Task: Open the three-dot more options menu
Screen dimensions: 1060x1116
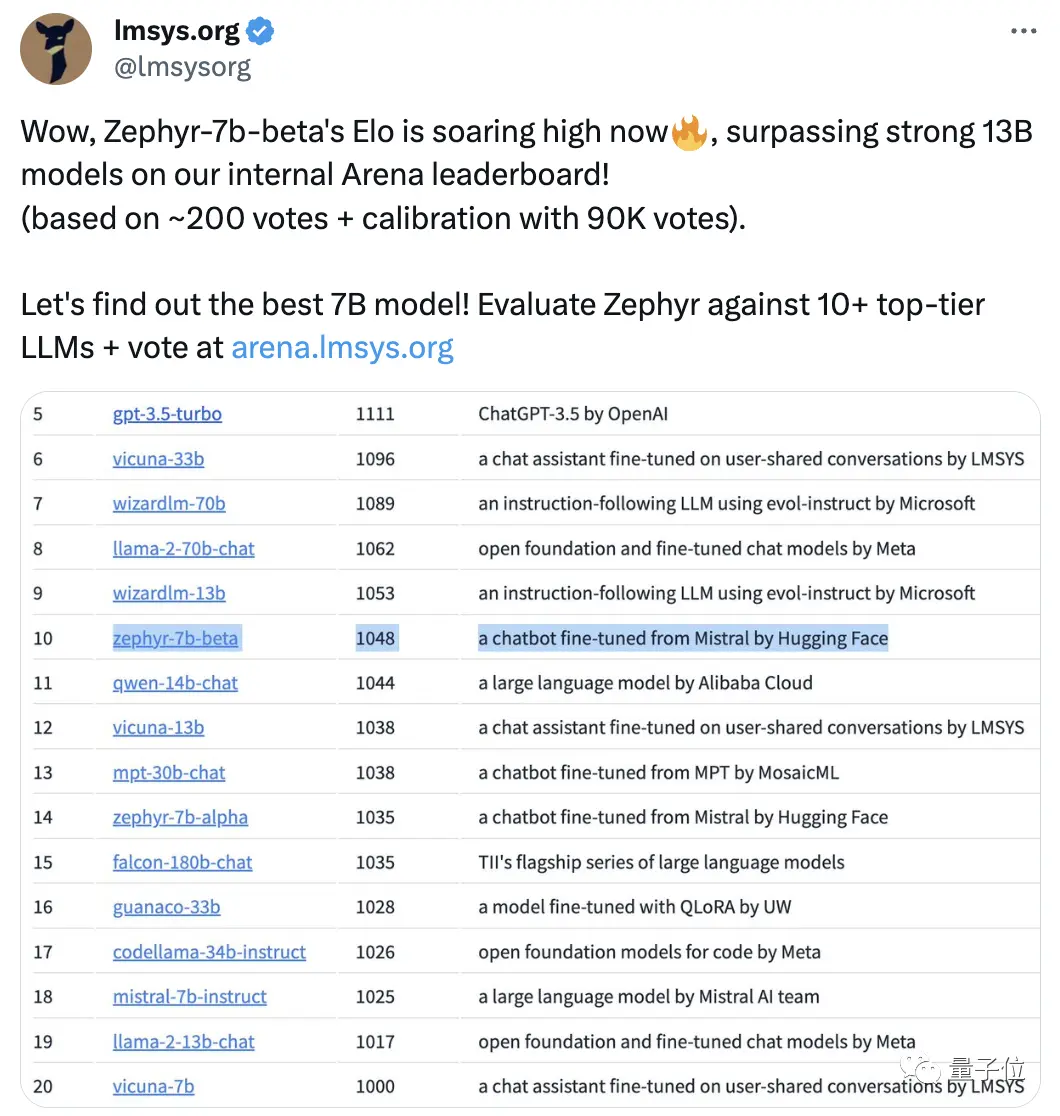Action: coord(1024,31)
